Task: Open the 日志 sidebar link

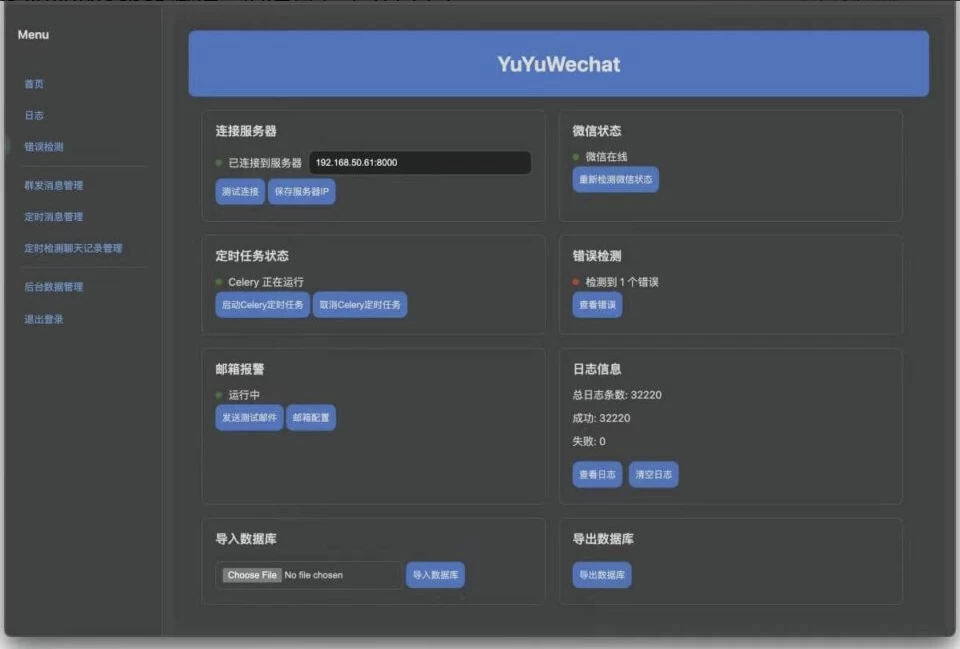Action: coord(34,115)
